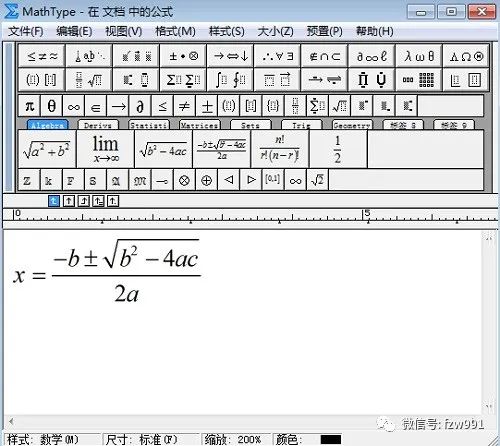Insert curly braces template from small bar
This screenshot has width=500, height=446.
pyautogui.click(x=273, y=106)
